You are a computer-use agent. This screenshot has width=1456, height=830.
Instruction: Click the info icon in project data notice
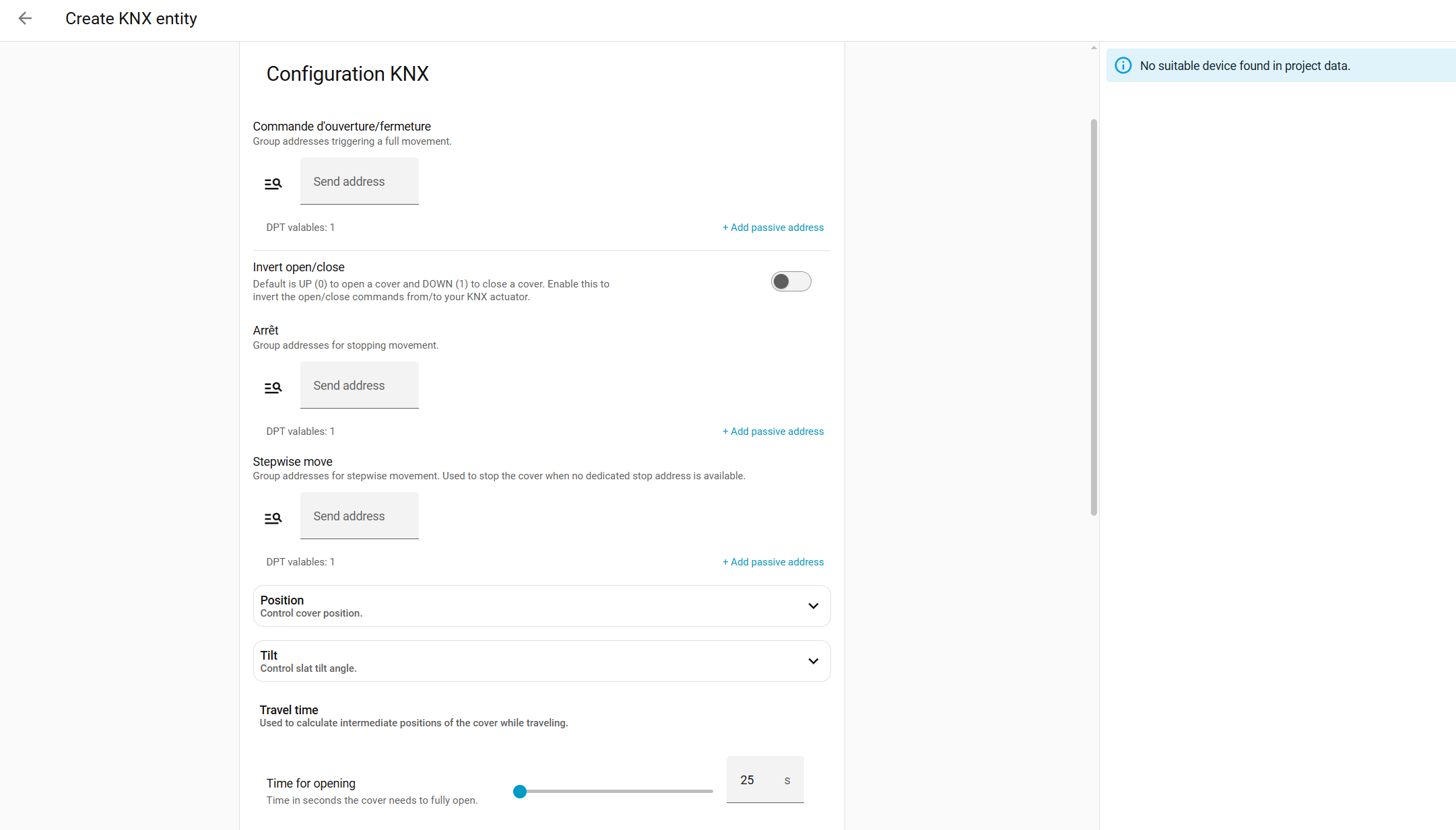click(x=1123, y=65)
